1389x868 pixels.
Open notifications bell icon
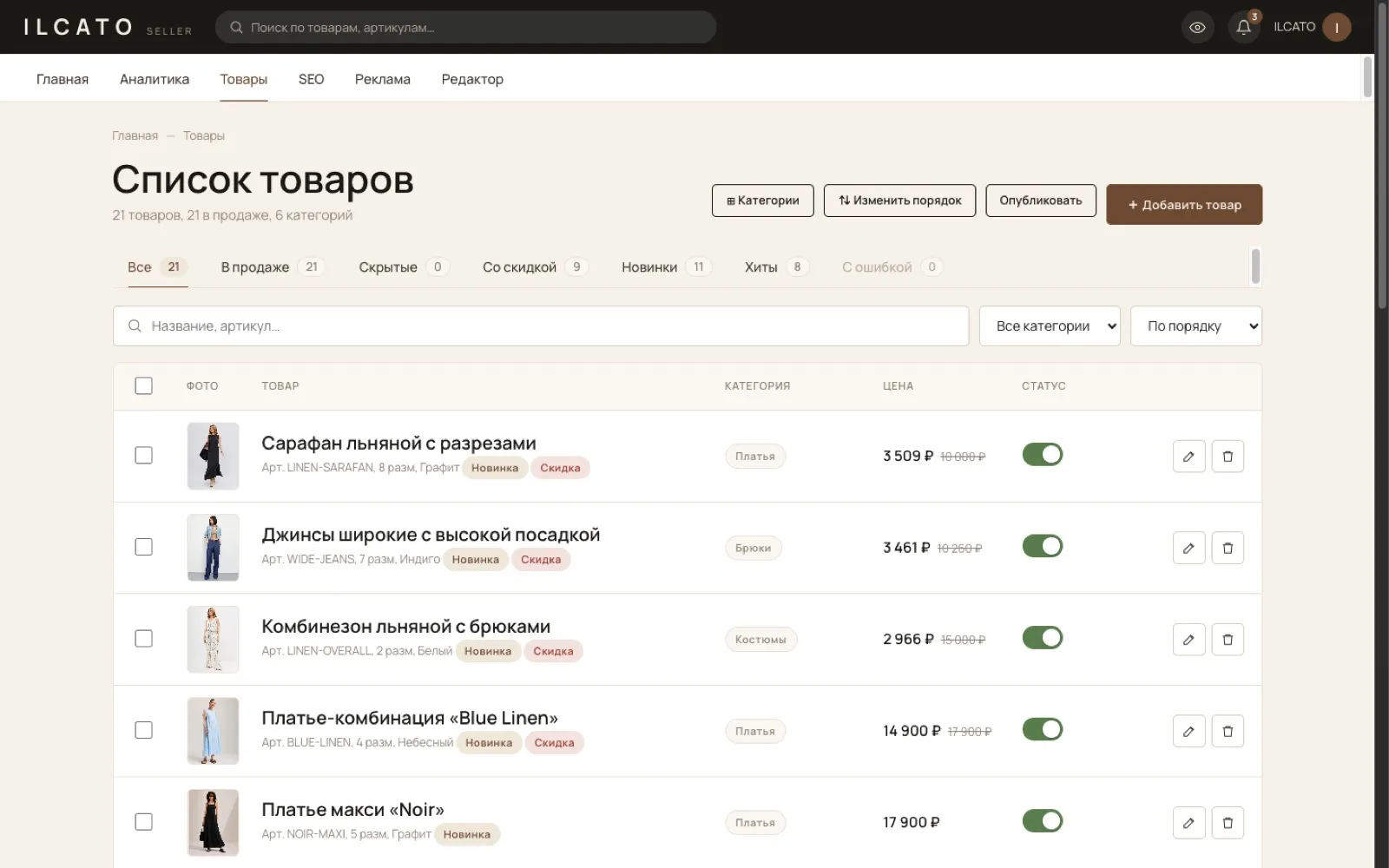pyautogui.click(x=1243, y=28)
